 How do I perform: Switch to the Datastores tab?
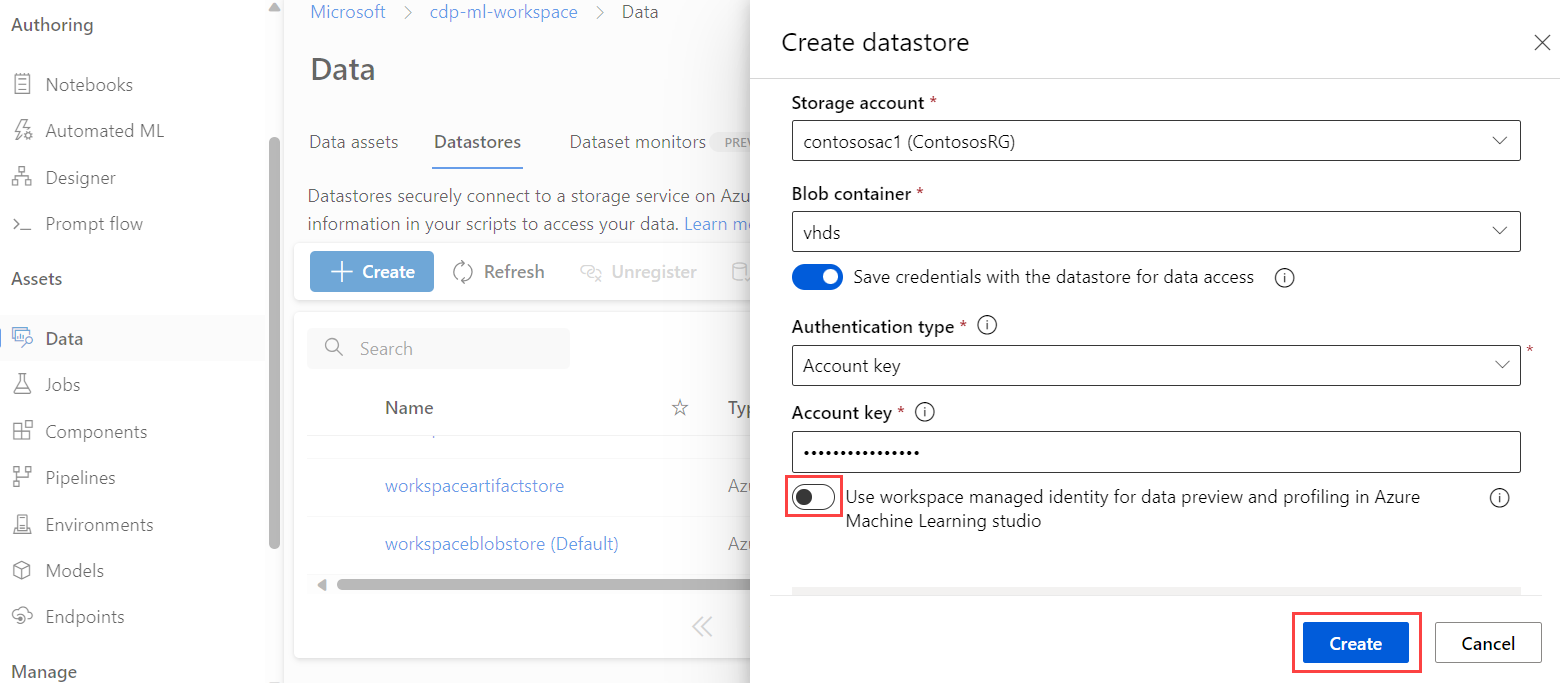coord(477,142)
